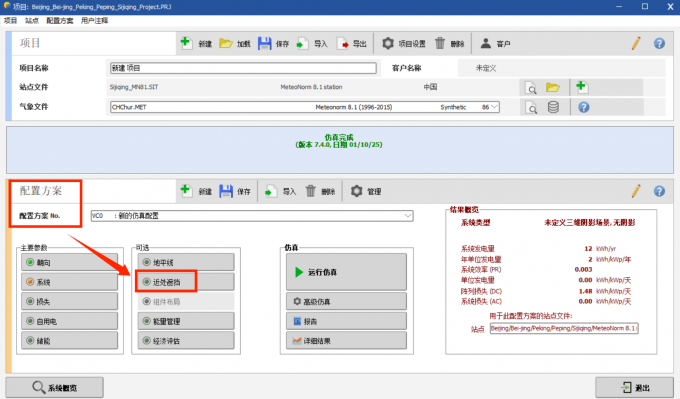Click the project New (新建) plus icon
Image resolution: width=680 pixels, height=399 pixels.
click(x=186, y=43)
